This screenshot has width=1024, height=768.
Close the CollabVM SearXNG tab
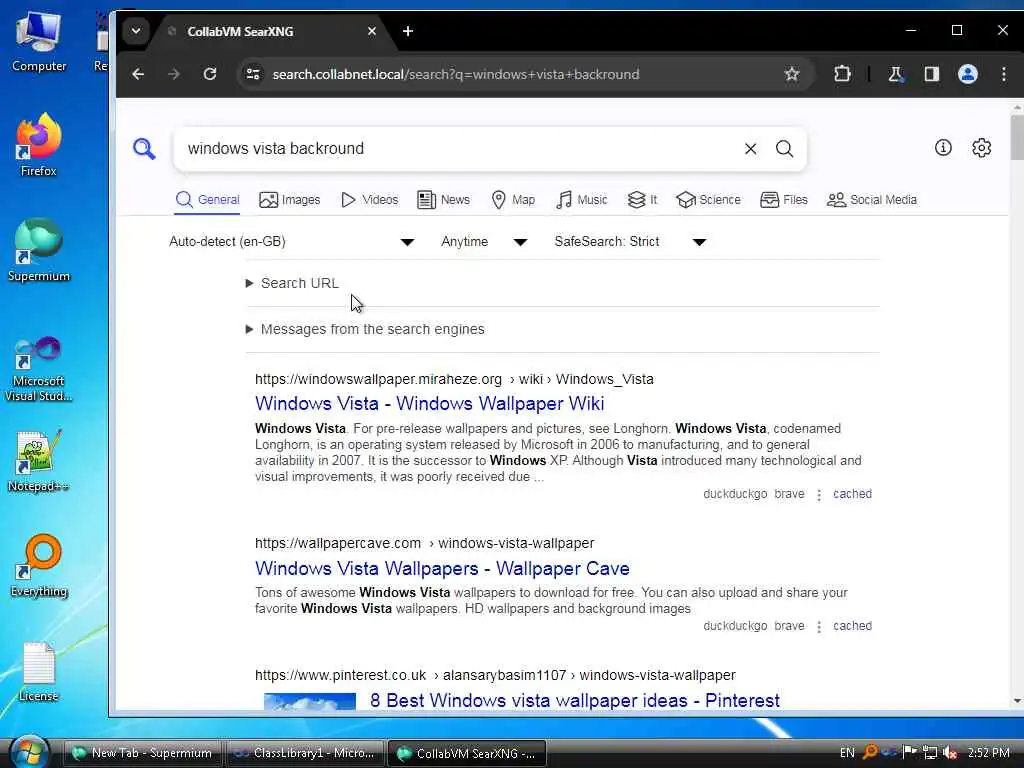point(372,31)
